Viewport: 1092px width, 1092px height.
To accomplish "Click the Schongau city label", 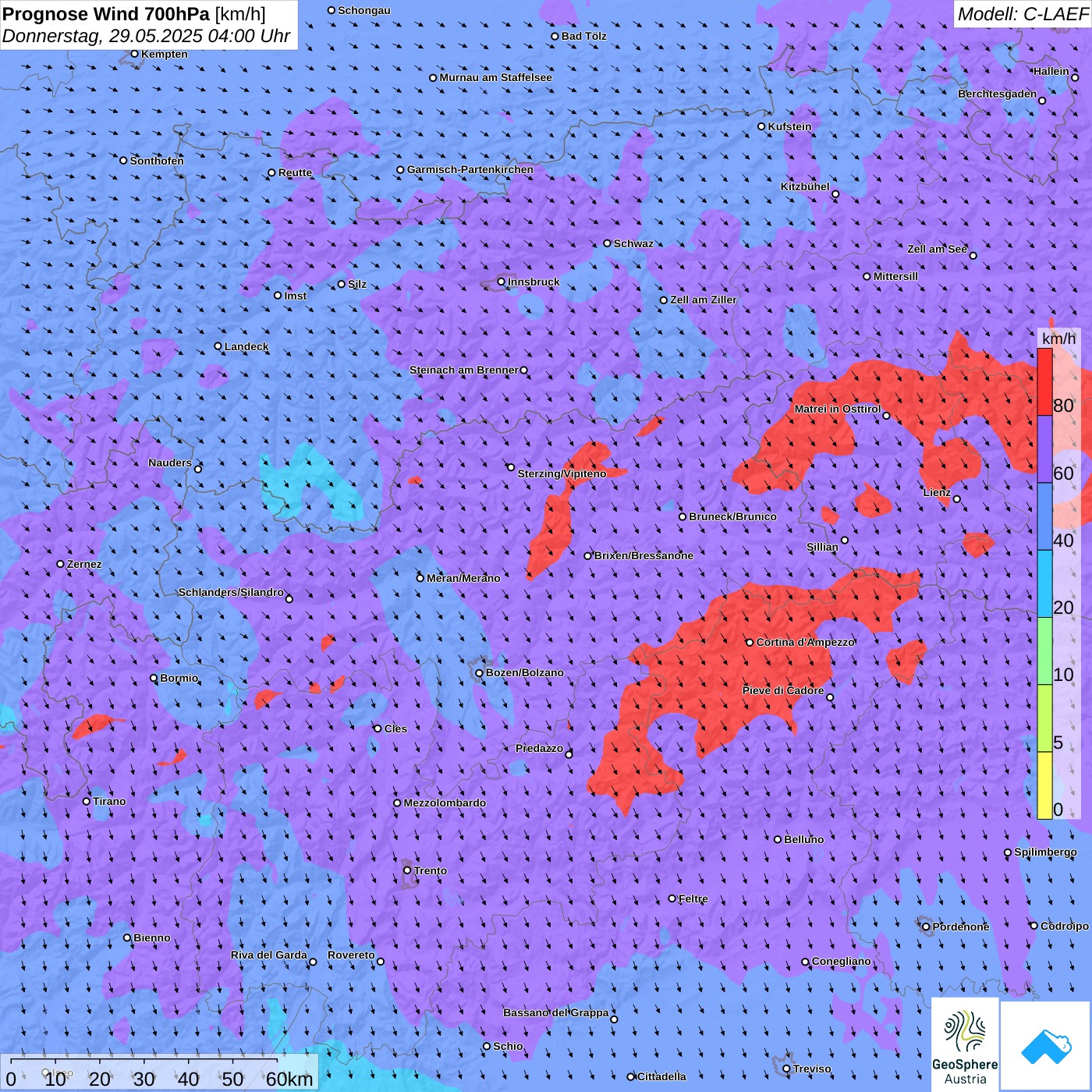I will pos(363,10).
